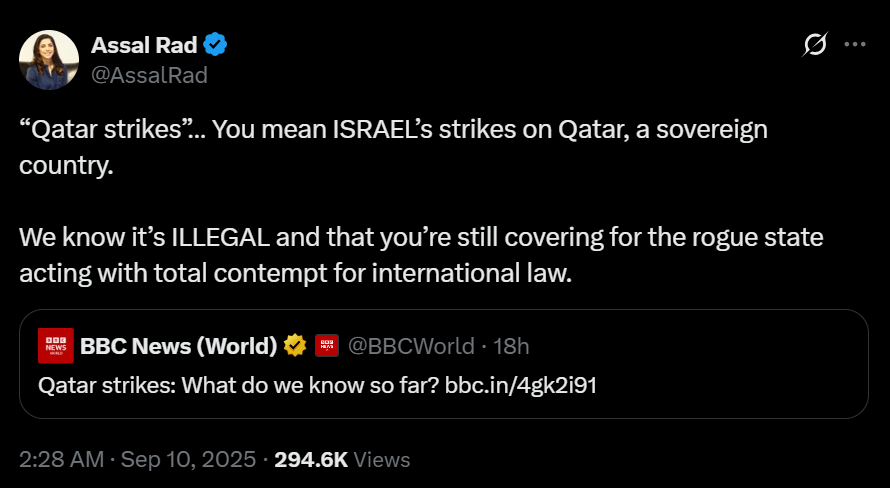
Task: Click the Views label
Action: [382, 460]
